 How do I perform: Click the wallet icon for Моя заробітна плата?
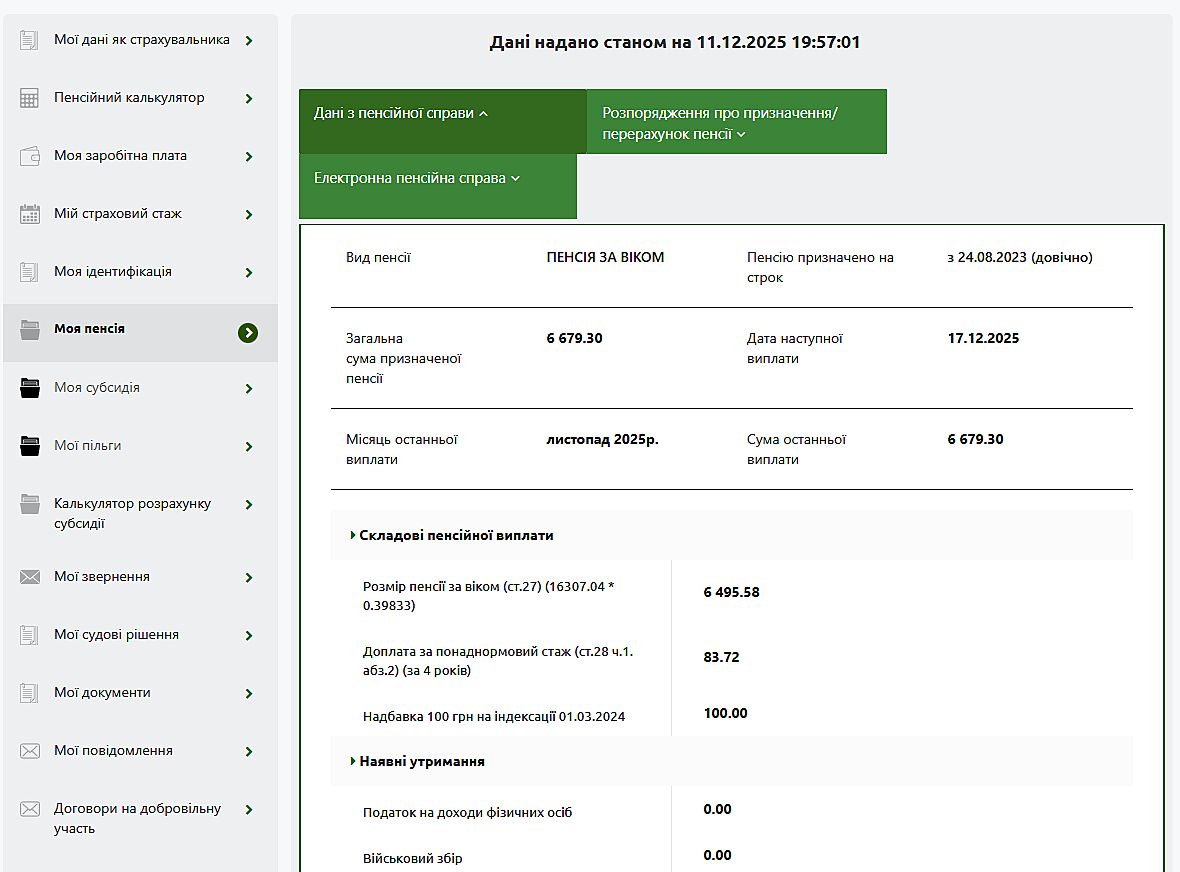pos(30,156)
